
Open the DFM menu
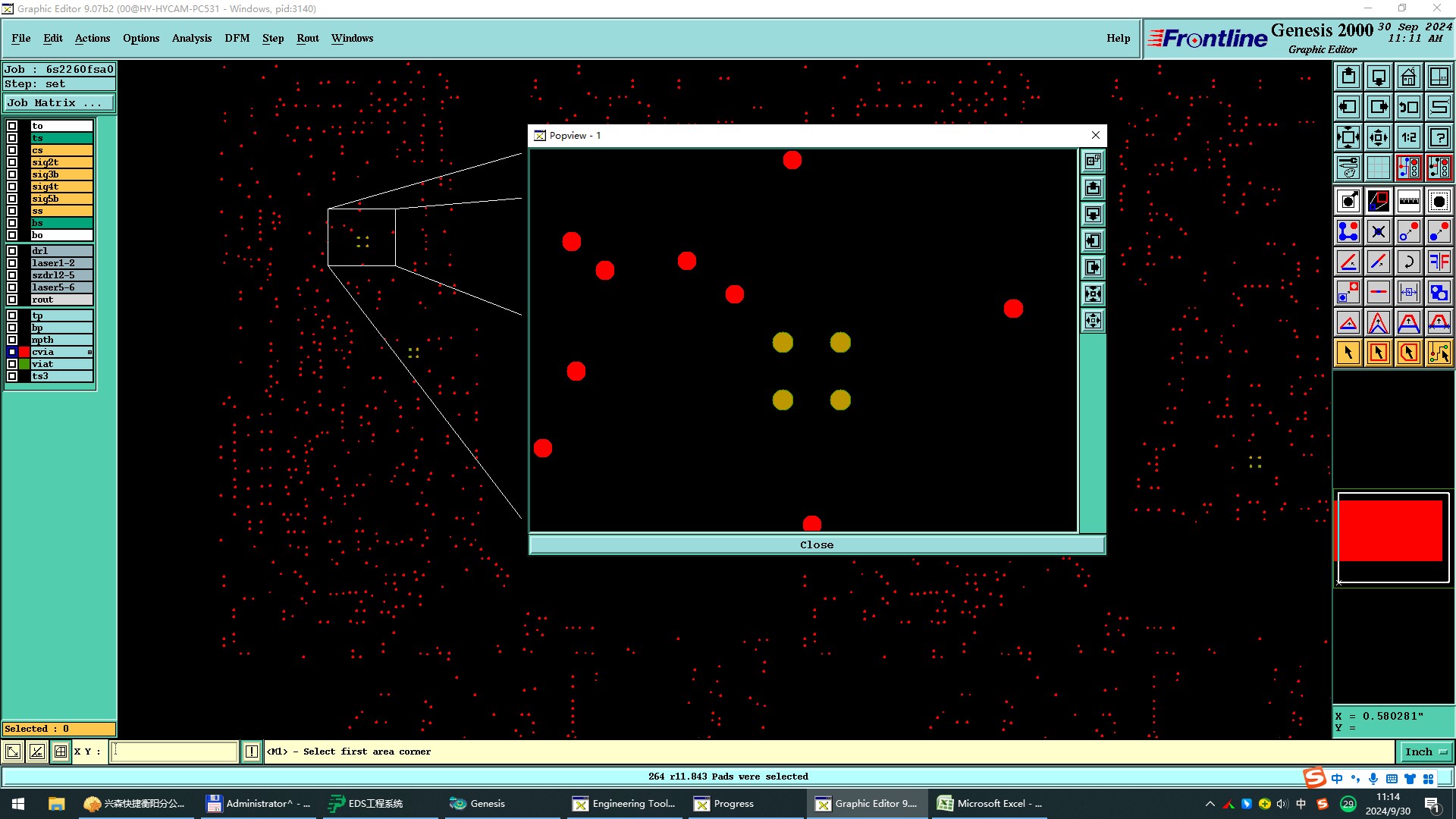coord(237,38)
